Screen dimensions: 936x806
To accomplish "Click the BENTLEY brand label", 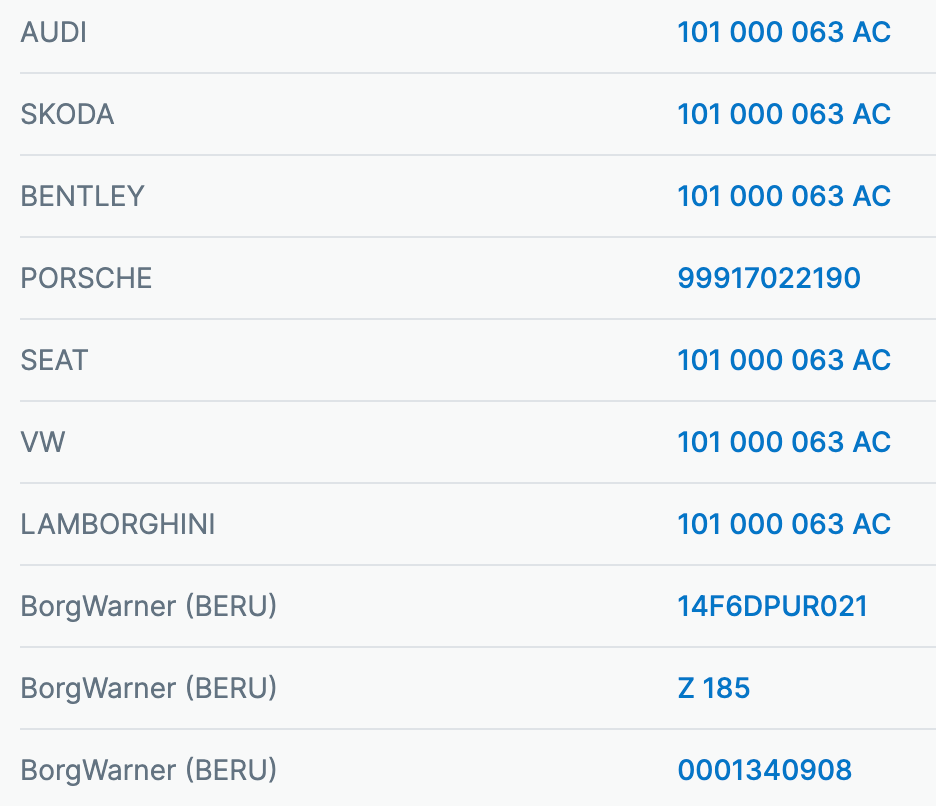I will click(82, 197).
